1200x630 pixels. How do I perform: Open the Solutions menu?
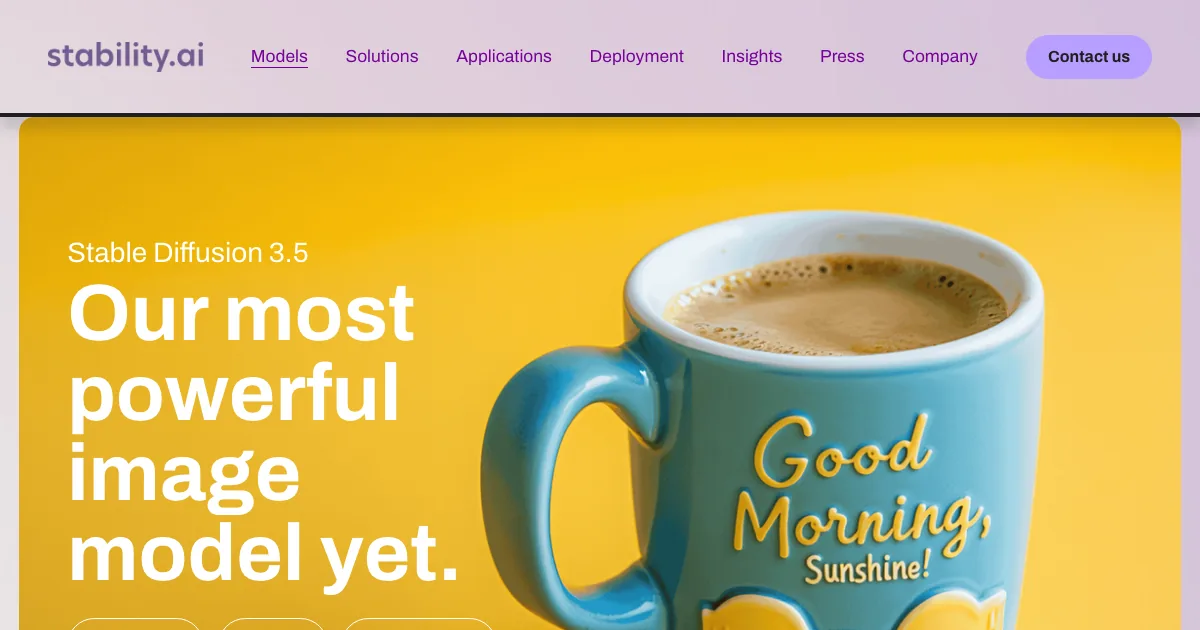[x=382, y=56]
